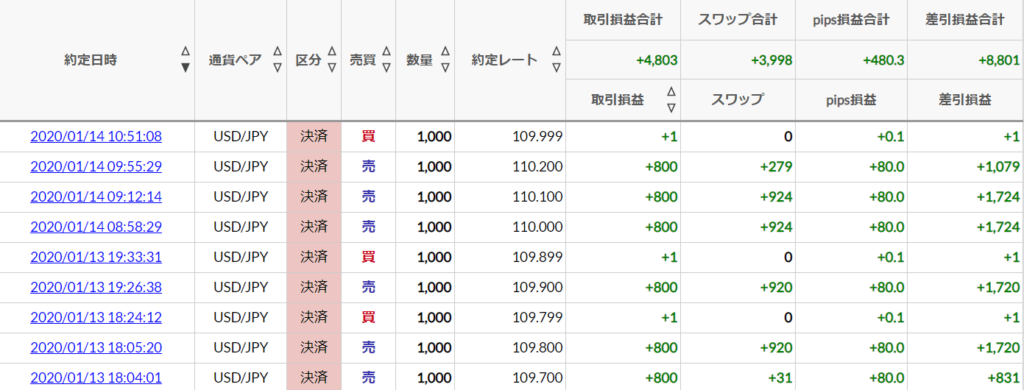Click the pips損益合計 header label
1024x390 pixels.
tap(852, 20)
